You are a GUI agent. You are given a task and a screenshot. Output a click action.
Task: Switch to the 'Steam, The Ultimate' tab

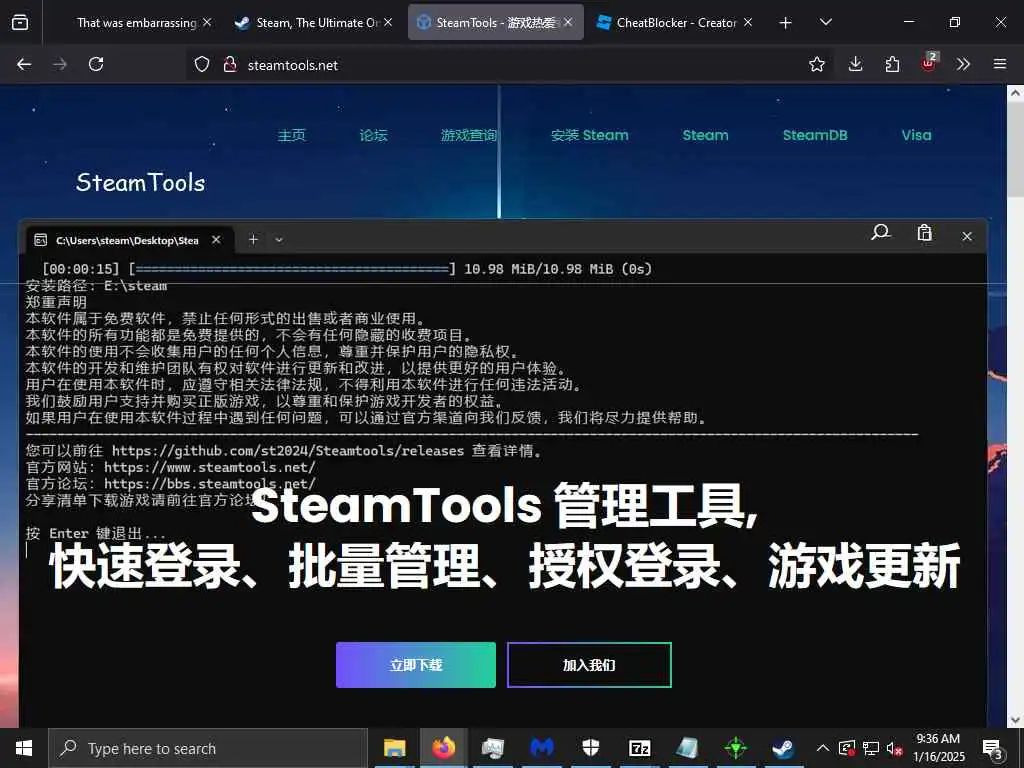[x=313, y=22]
